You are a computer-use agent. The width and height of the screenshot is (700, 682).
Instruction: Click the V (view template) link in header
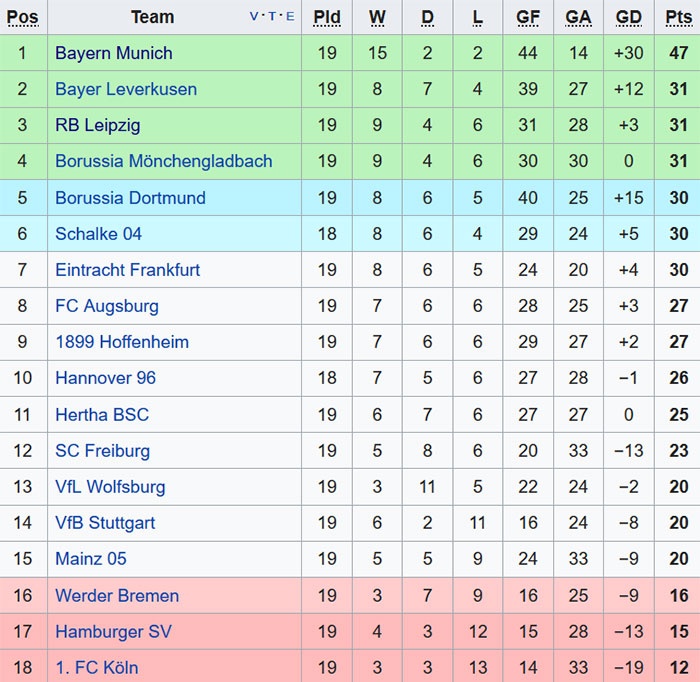click(254, 17)
